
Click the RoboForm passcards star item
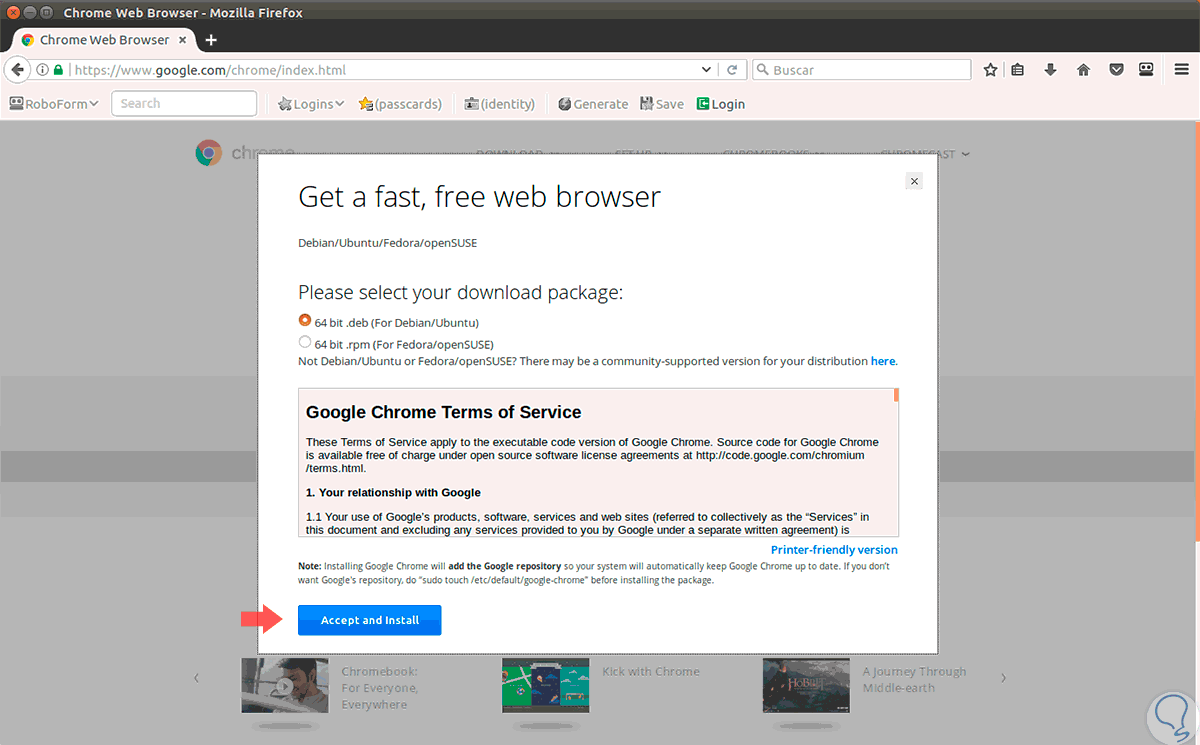400,104
